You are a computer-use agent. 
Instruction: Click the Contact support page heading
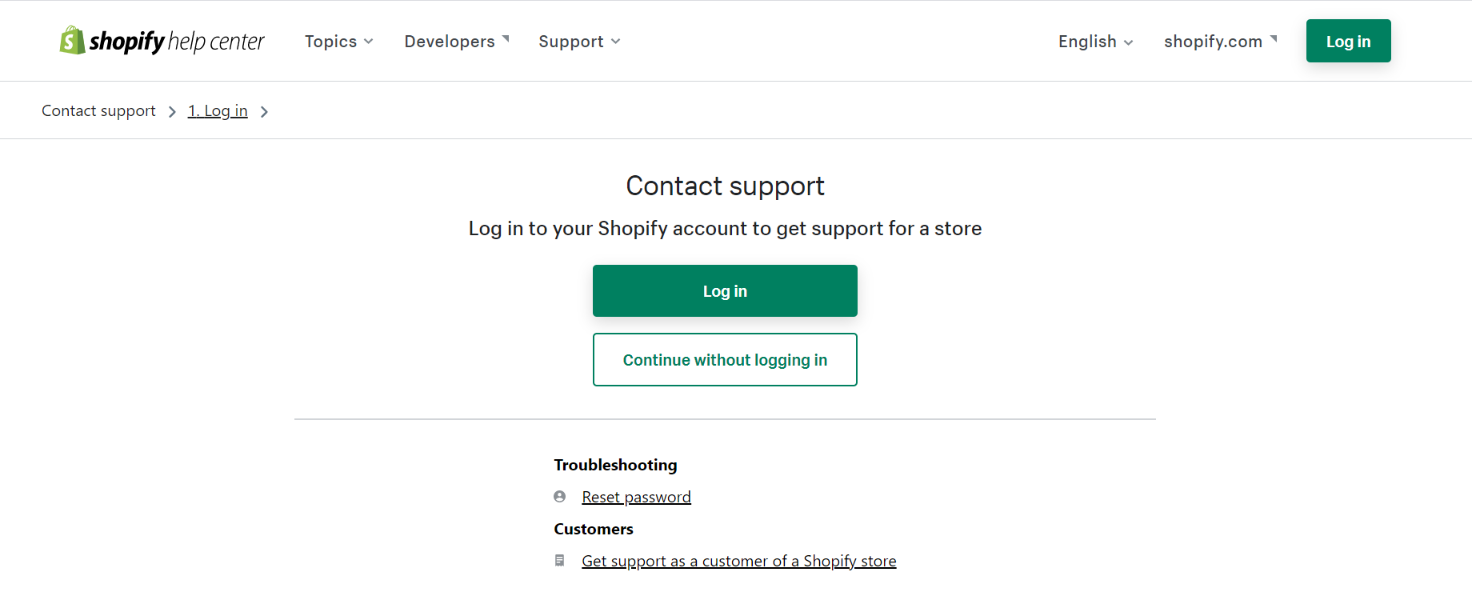(725, 186)
